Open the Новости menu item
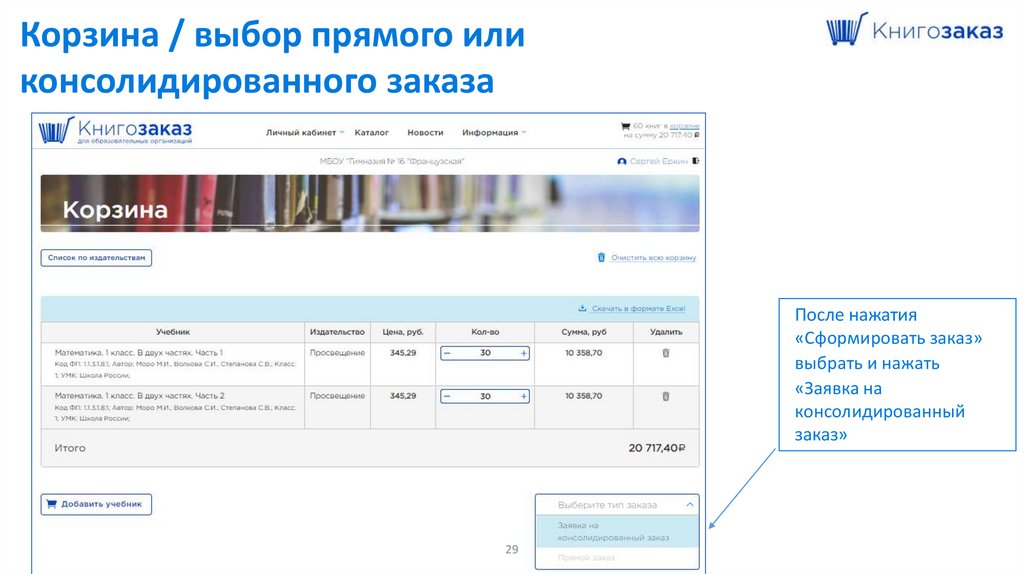1024x574 pixels. [x=425, y=132]
